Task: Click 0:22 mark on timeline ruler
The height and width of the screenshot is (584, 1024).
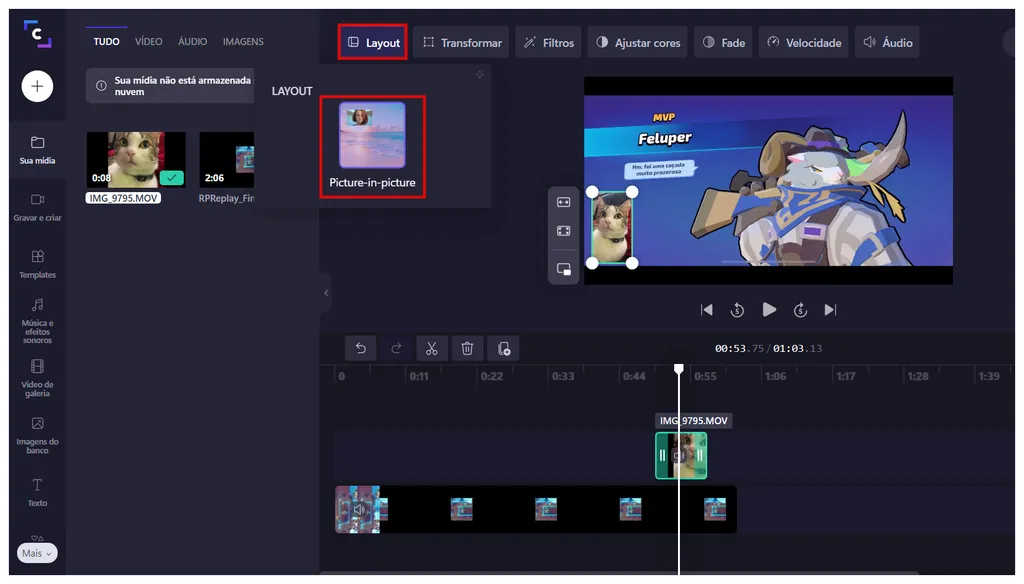Action: [492, 376]
